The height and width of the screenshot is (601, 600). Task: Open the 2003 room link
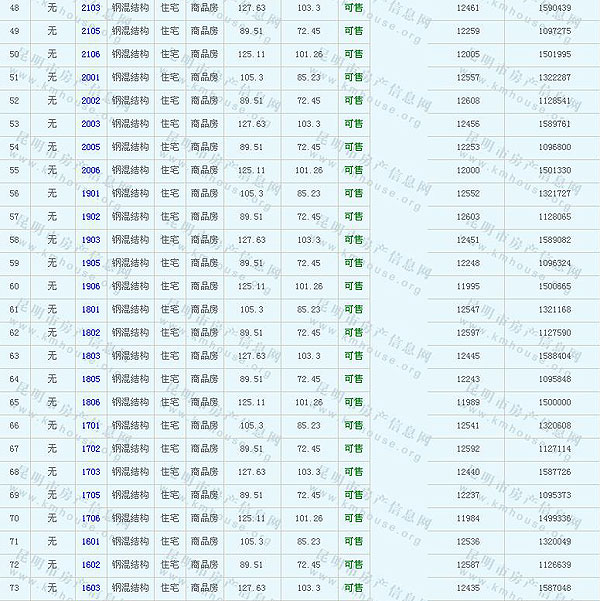(90, 124)
